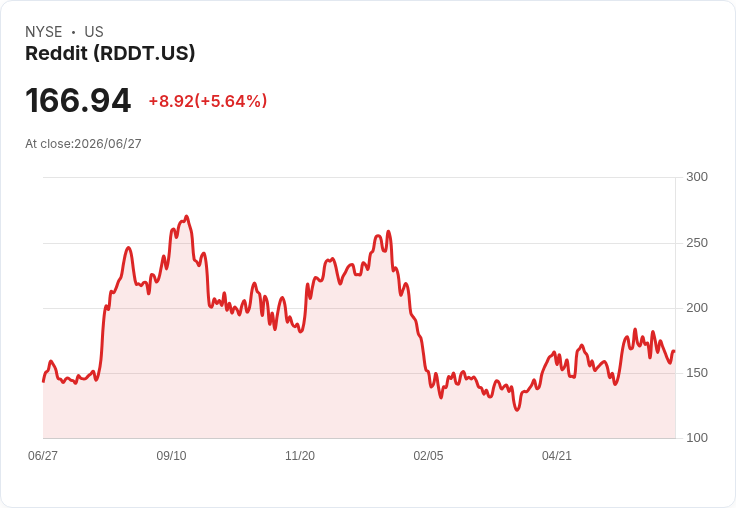Click the NYSE exchange label

click(44, 32)
